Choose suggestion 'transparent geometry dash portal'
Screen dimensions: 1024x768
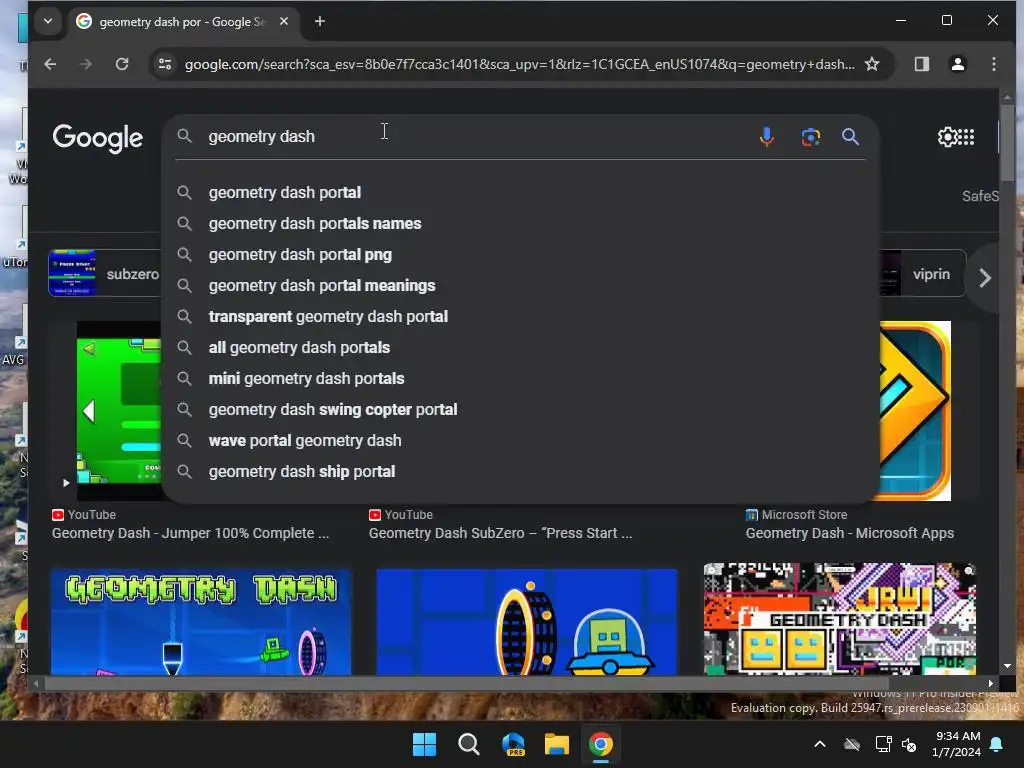pyautogui.click(x=519, y=317)
